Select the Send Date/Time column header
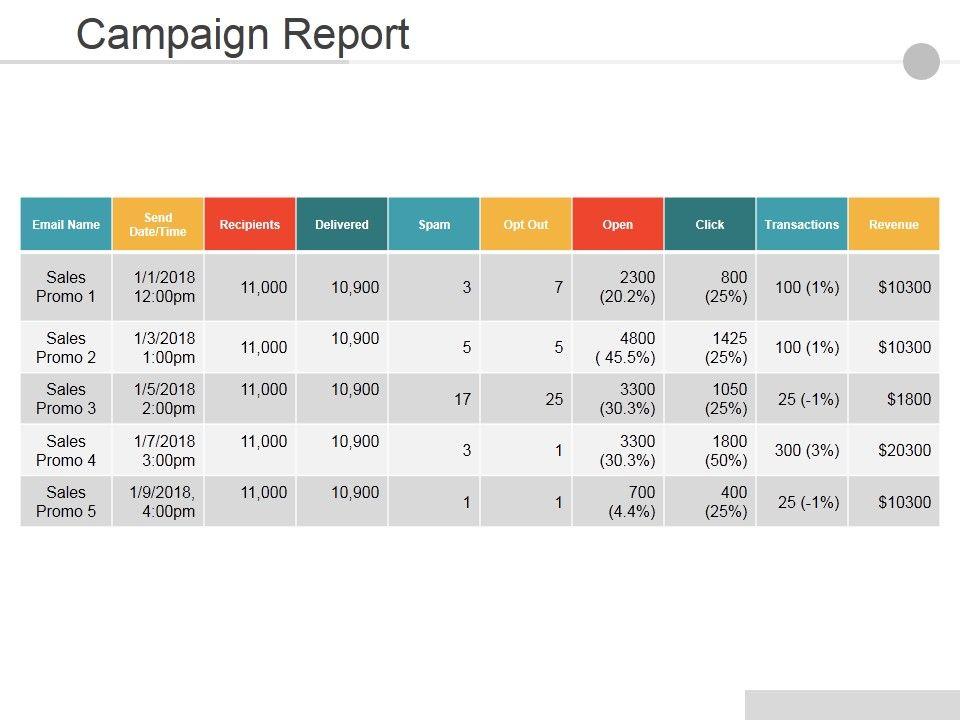The height and width of the screenshot is (720, 960). point(158,224)
